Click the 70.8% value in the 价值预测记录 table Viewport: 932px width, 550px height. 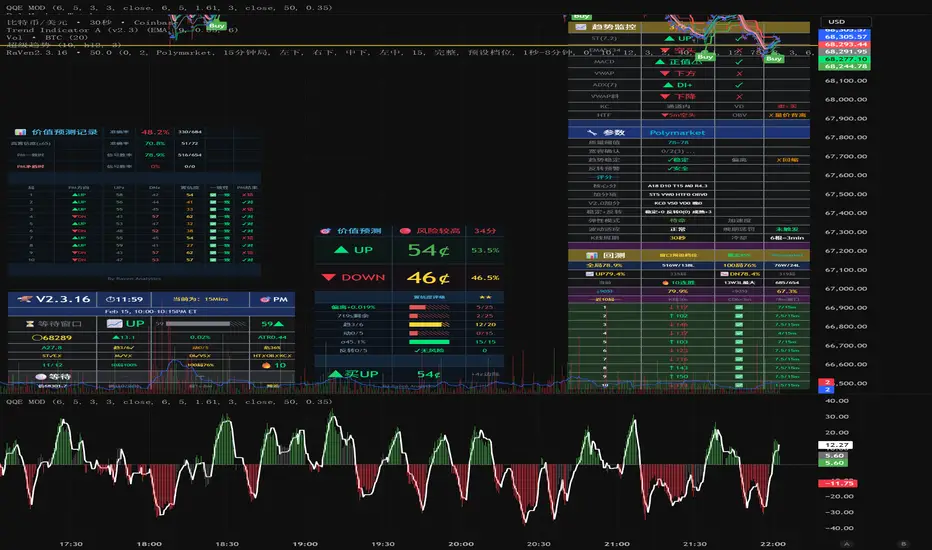pyautogui.click(x=155, y=143)
